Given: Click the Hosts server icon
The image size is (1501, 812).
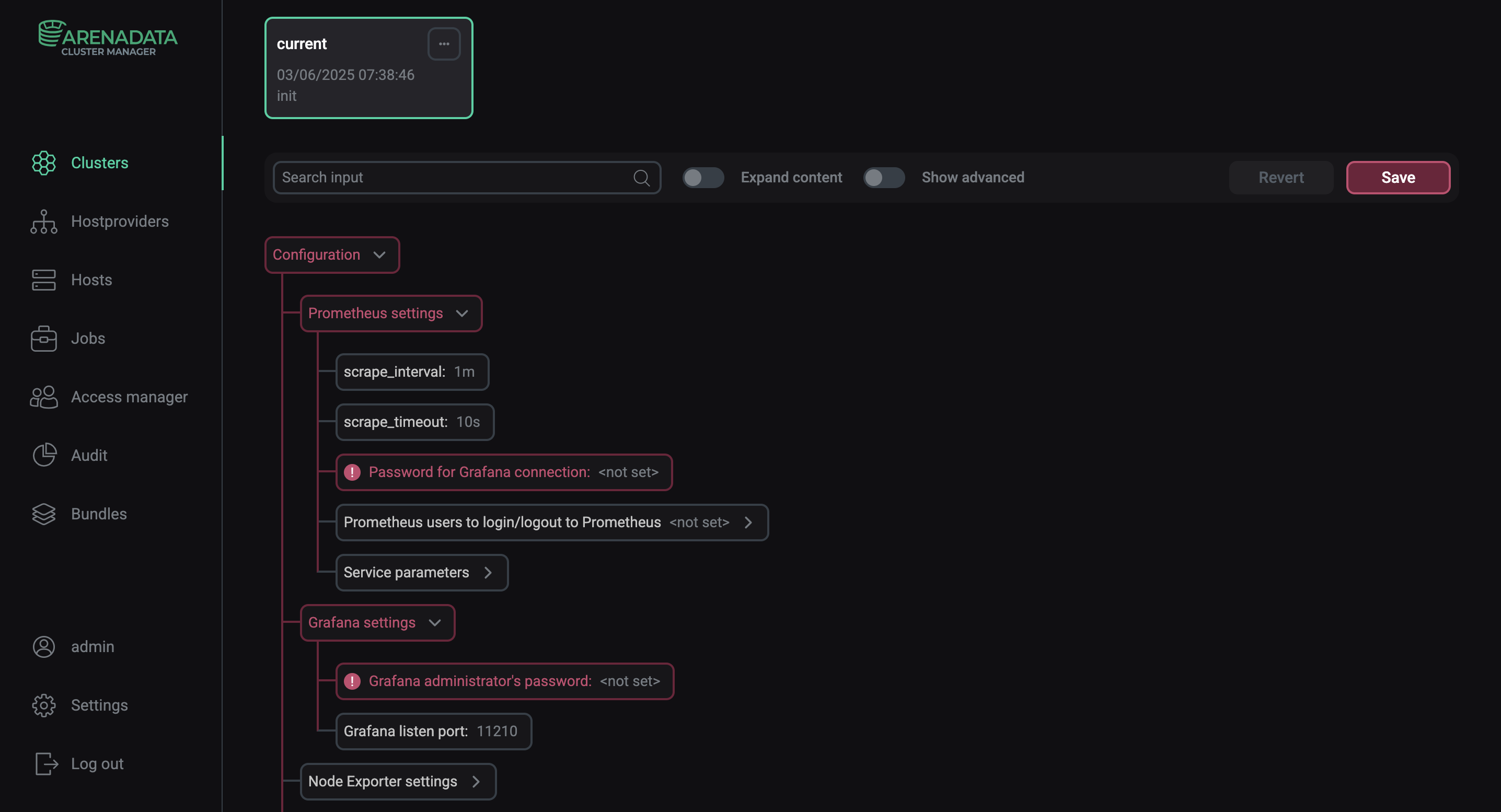Looking at the screenshot, I should click(x=44, y=280).
